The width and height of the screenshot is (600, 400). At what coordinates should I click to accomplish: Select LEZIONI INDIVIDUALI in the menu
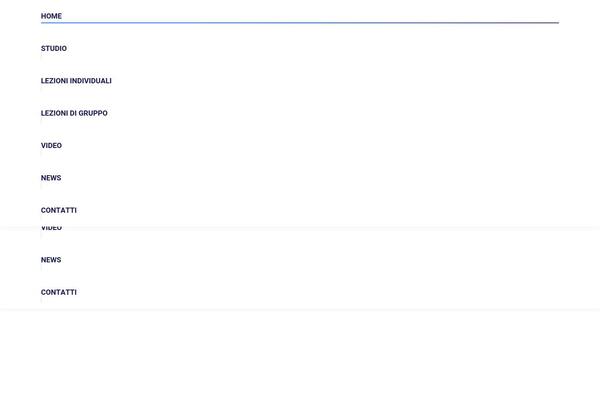[76, 81]
